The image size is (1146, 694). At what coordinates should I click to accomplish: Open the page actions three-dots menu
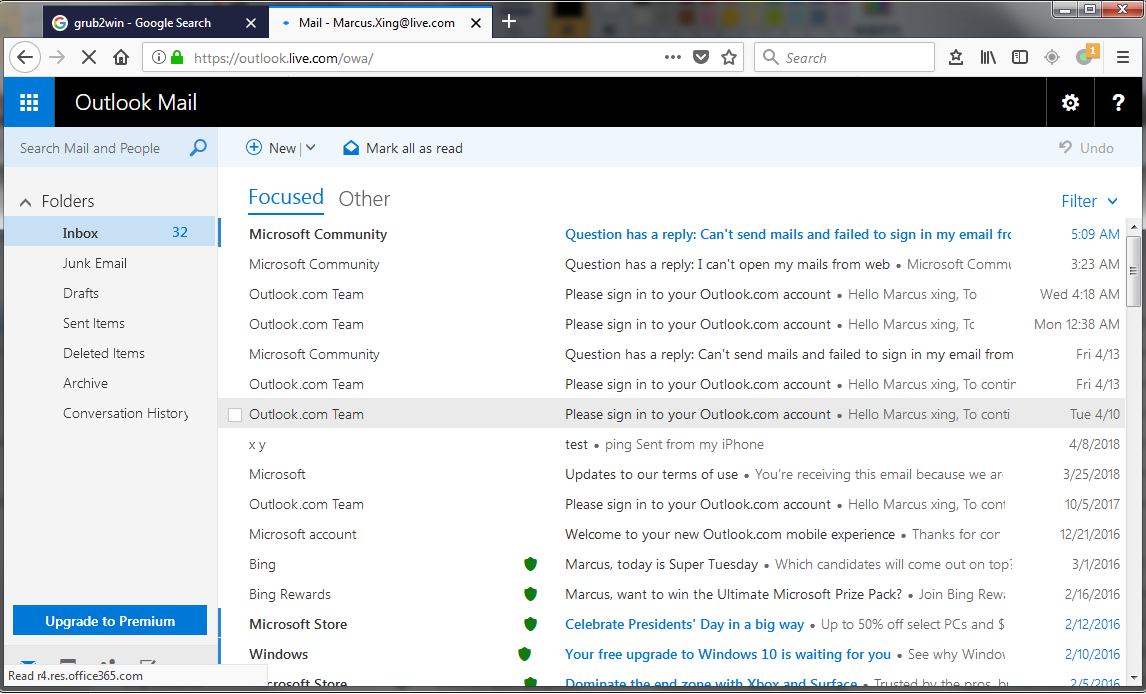(x=672, y=57)
